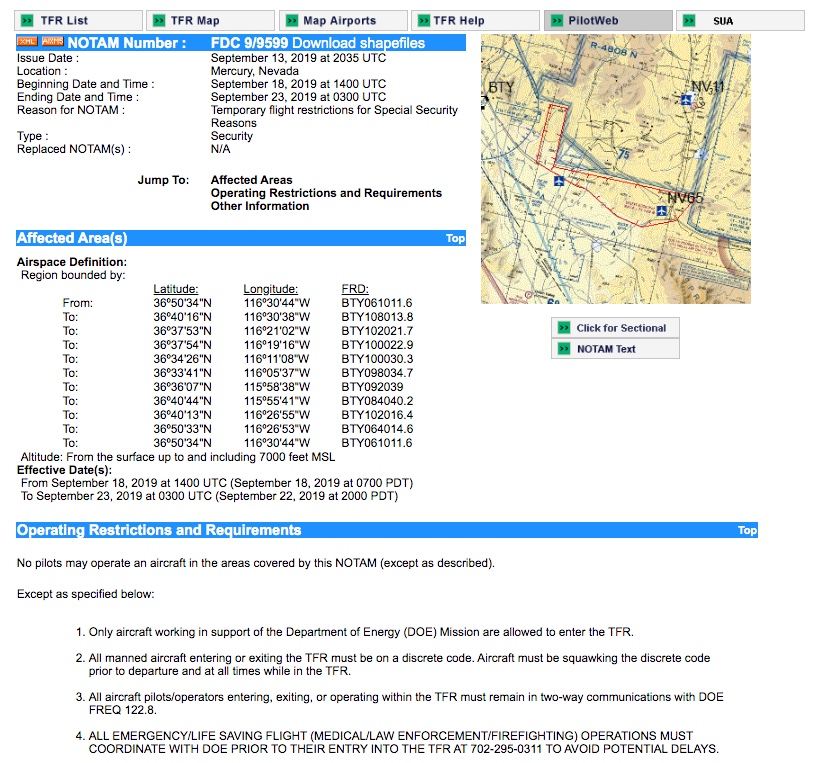Click the orange XML icon
814x763 pixels.
(x=27, y=42)
